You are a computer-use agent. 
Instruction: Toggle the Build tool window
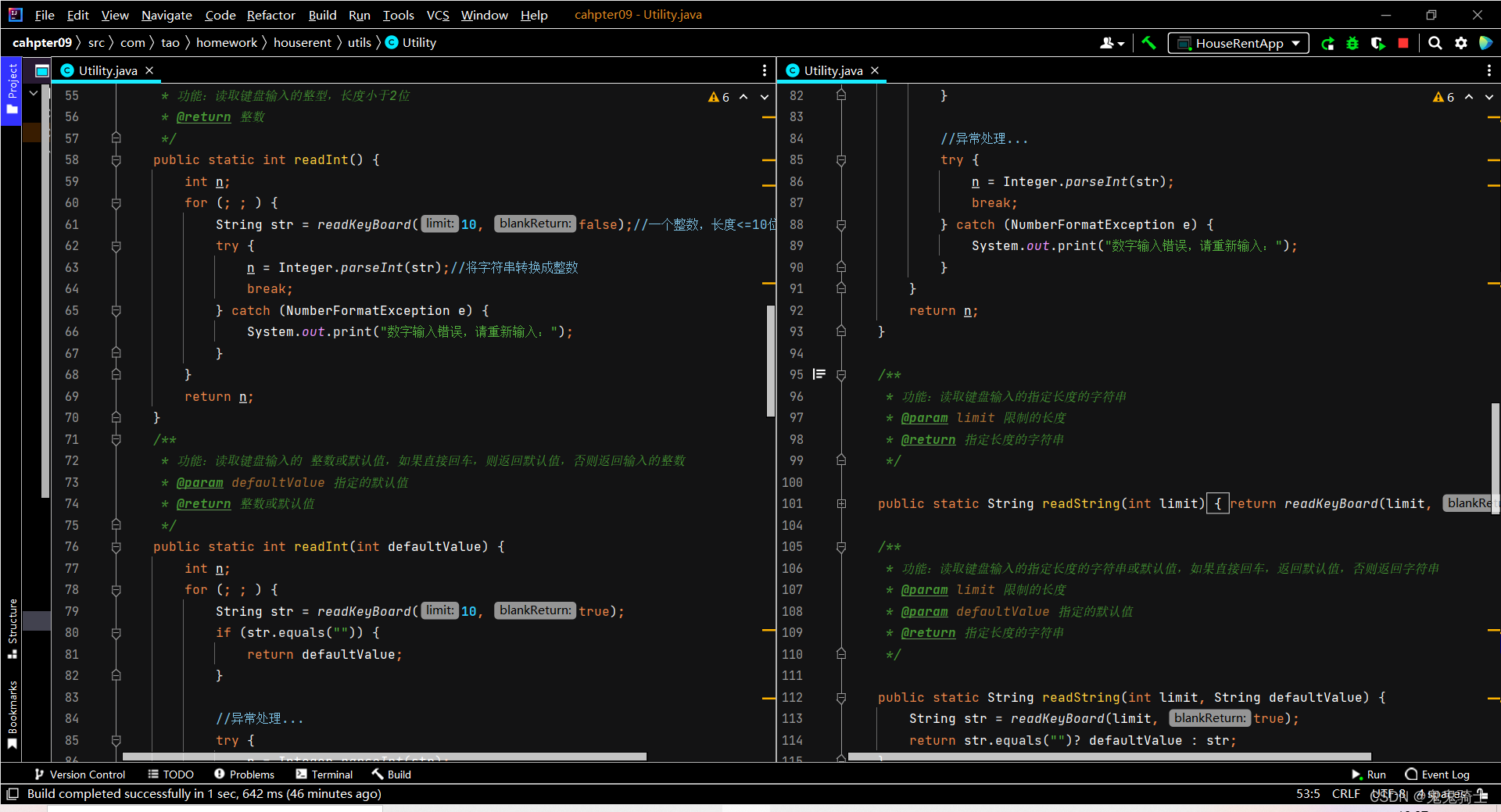coord(391,774)
